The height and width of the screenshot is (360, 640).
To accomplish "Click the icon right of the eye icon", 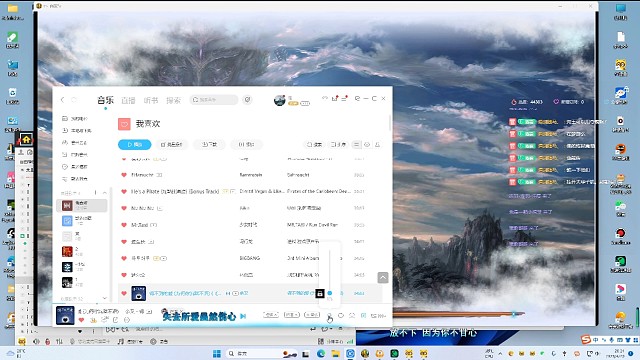I will pyautogui.click(x=377, y=144).
